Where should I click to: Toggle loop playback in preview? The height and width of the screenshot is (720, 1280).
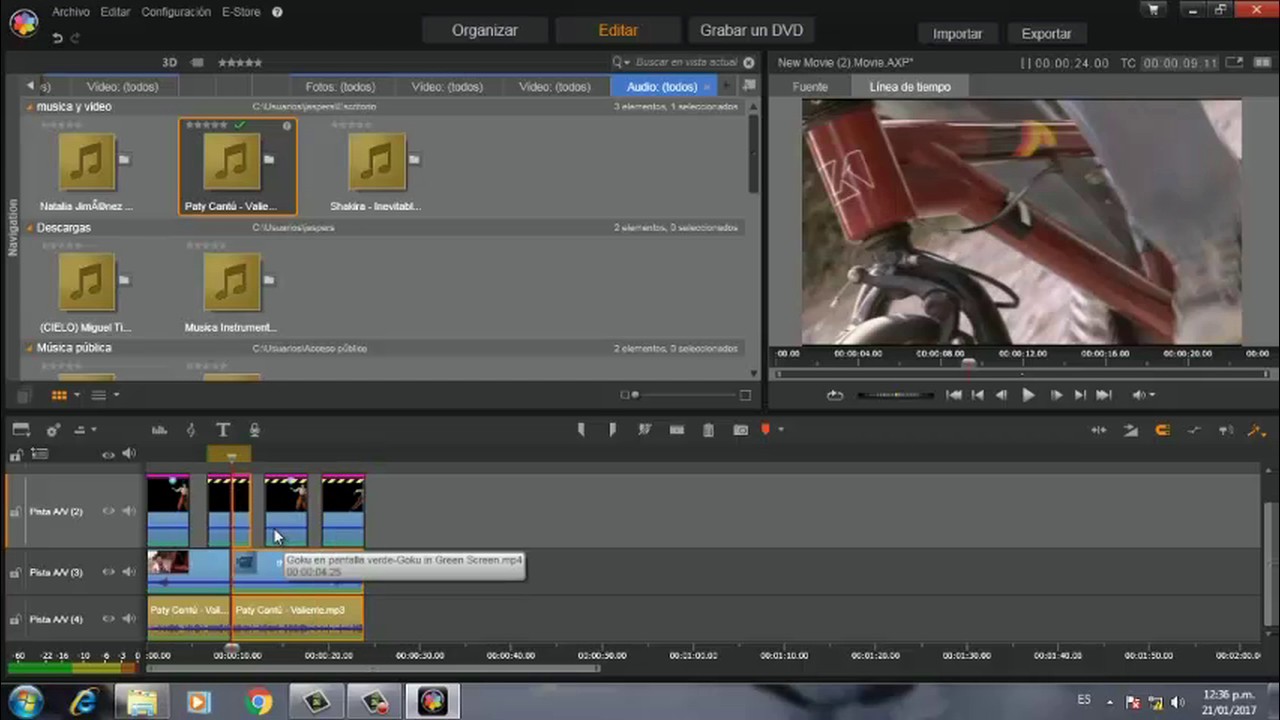click(835, 395)
